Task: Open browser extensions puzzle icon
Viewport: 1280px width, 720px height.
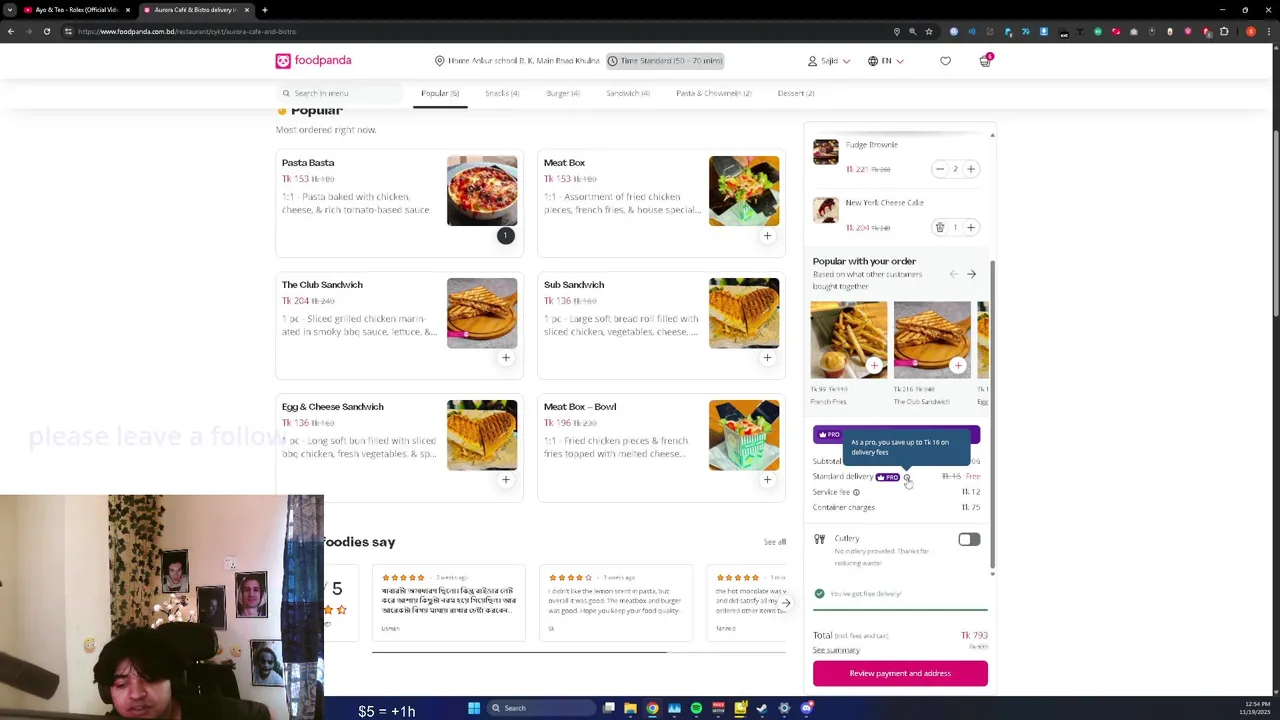Action: click(x=1224, y=31)
